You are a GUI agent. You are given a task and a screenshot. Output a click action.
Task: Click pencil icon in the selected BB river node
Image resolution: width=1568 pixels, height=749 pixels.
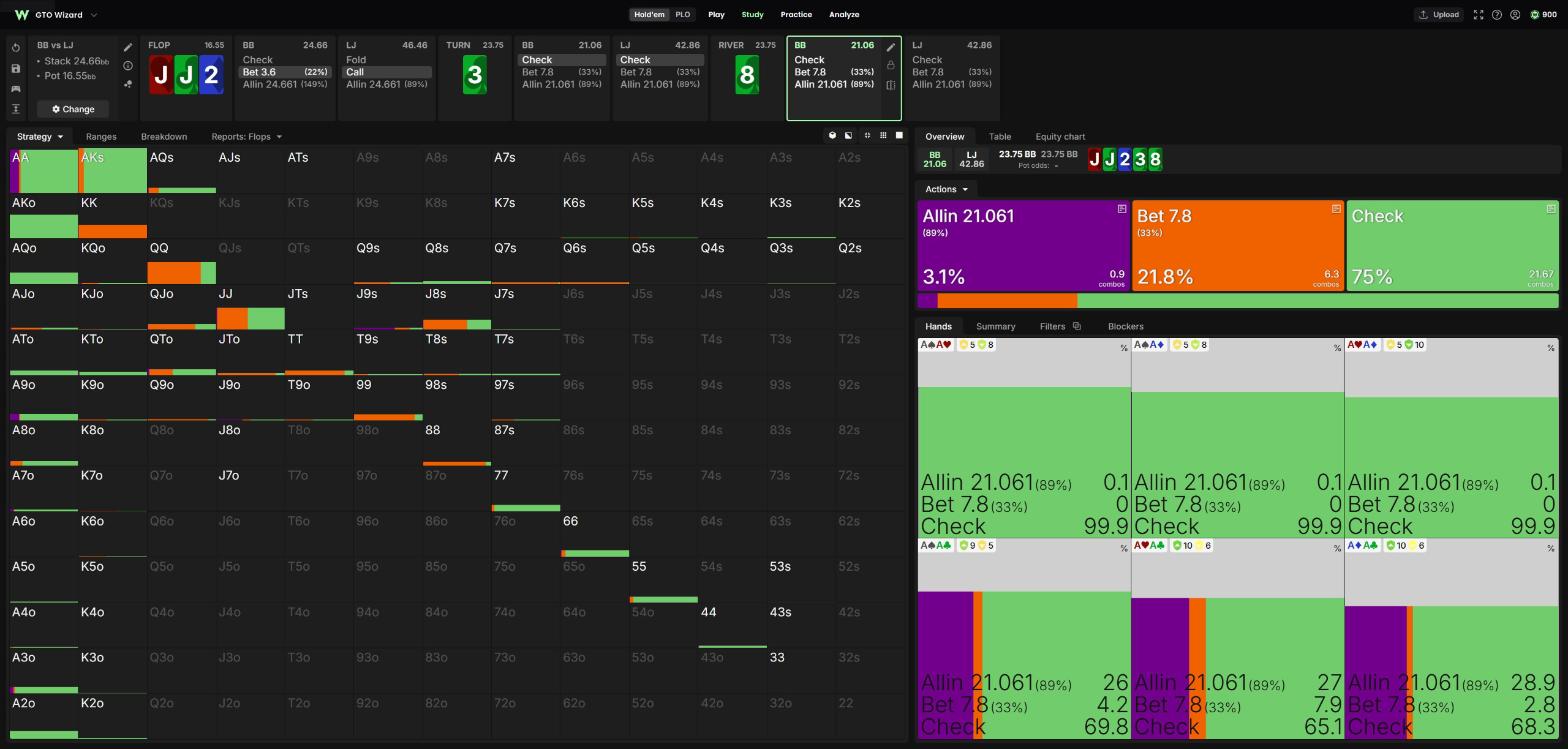(891, 47)
